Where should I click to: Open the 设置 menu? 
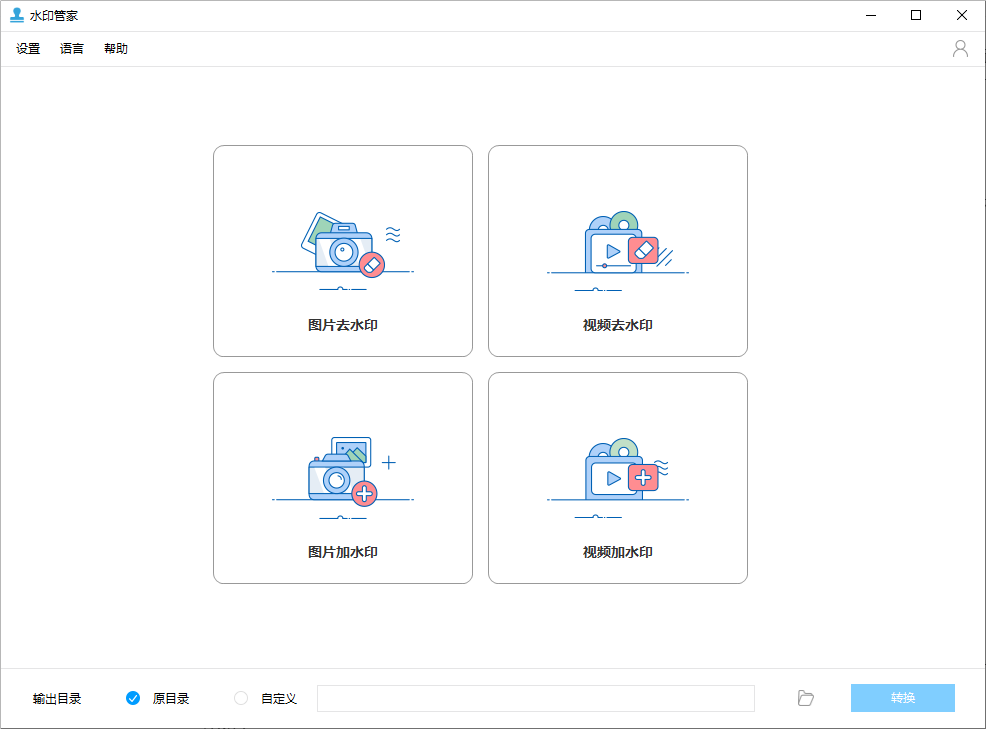(x=26, y=48)
